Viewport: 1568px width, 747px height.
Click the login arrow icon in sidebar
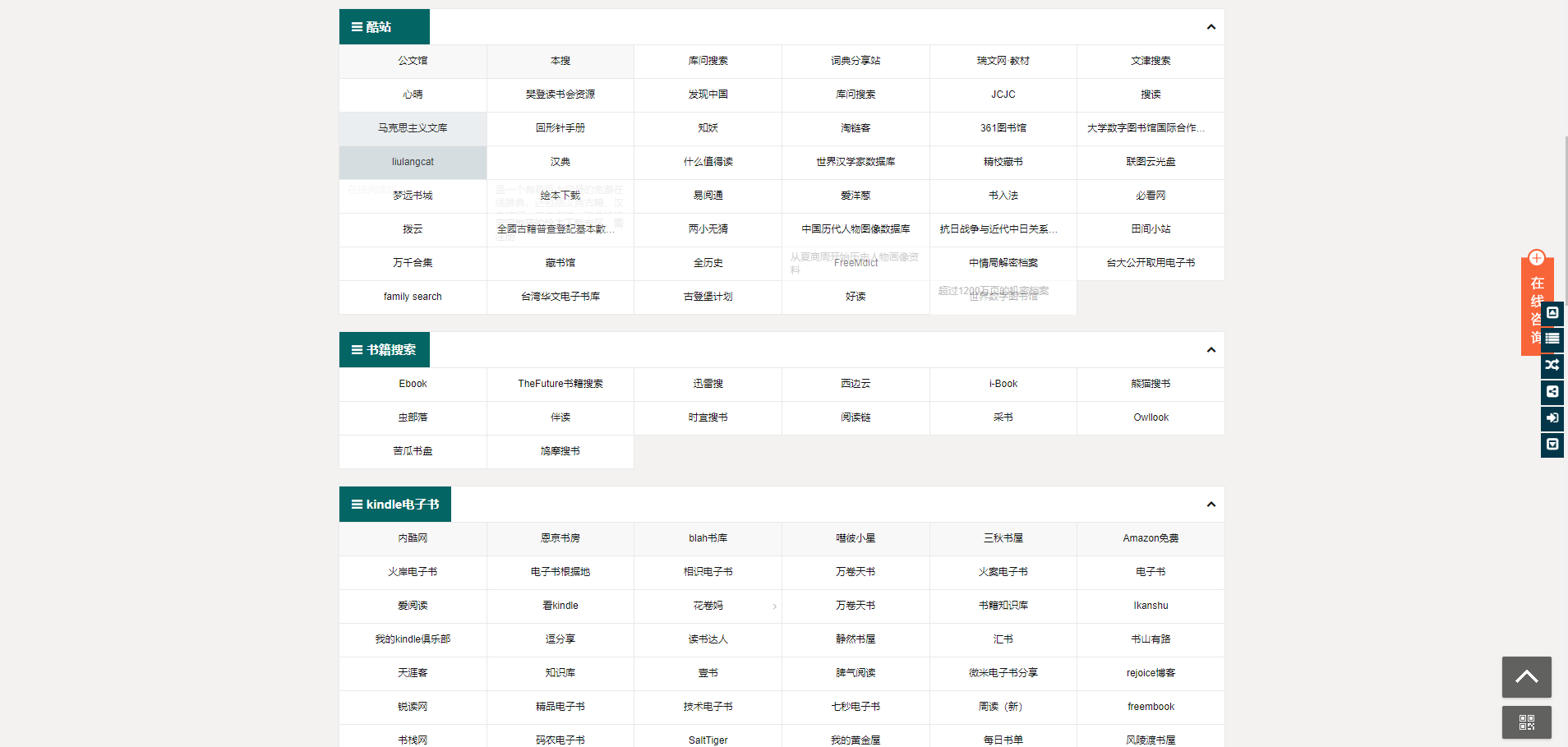click(x=1552, y=418)
